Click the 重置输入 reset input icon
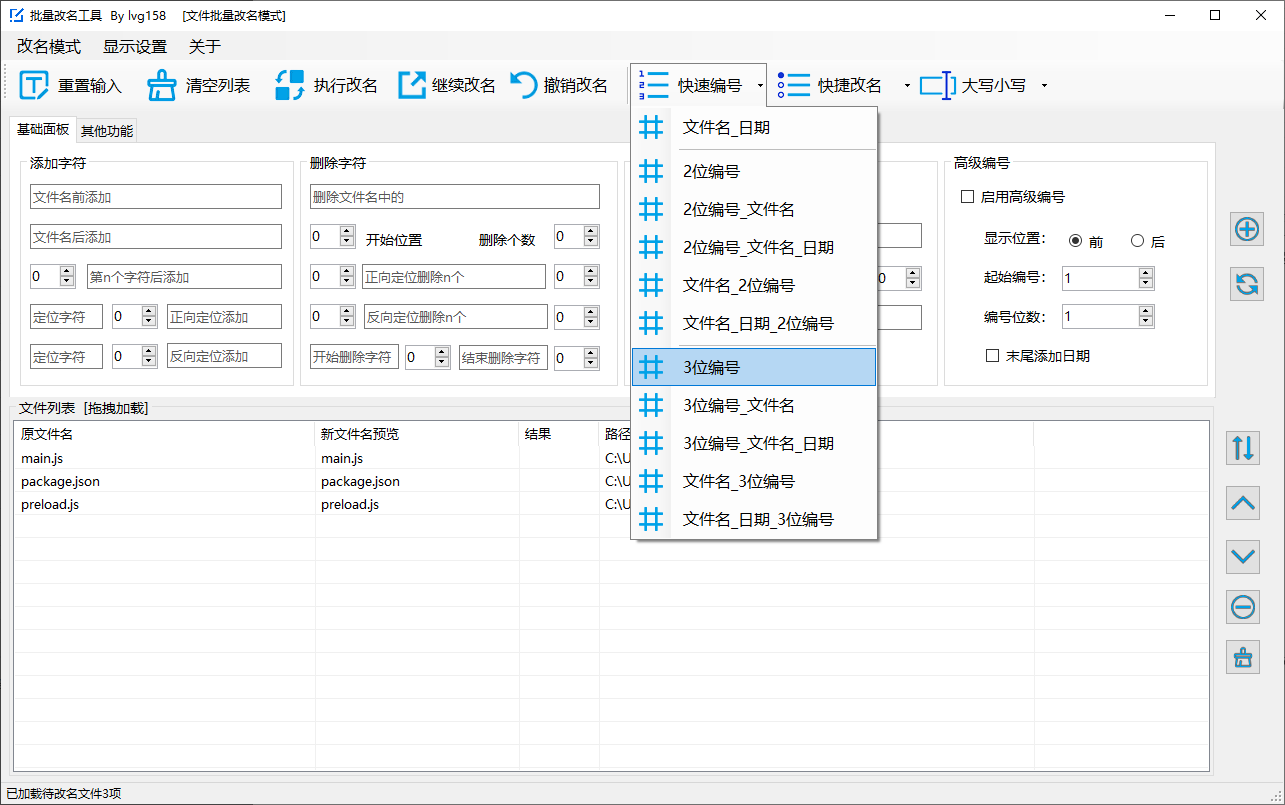The width and height of the screenshot is (1285, 805). point(35,86)
